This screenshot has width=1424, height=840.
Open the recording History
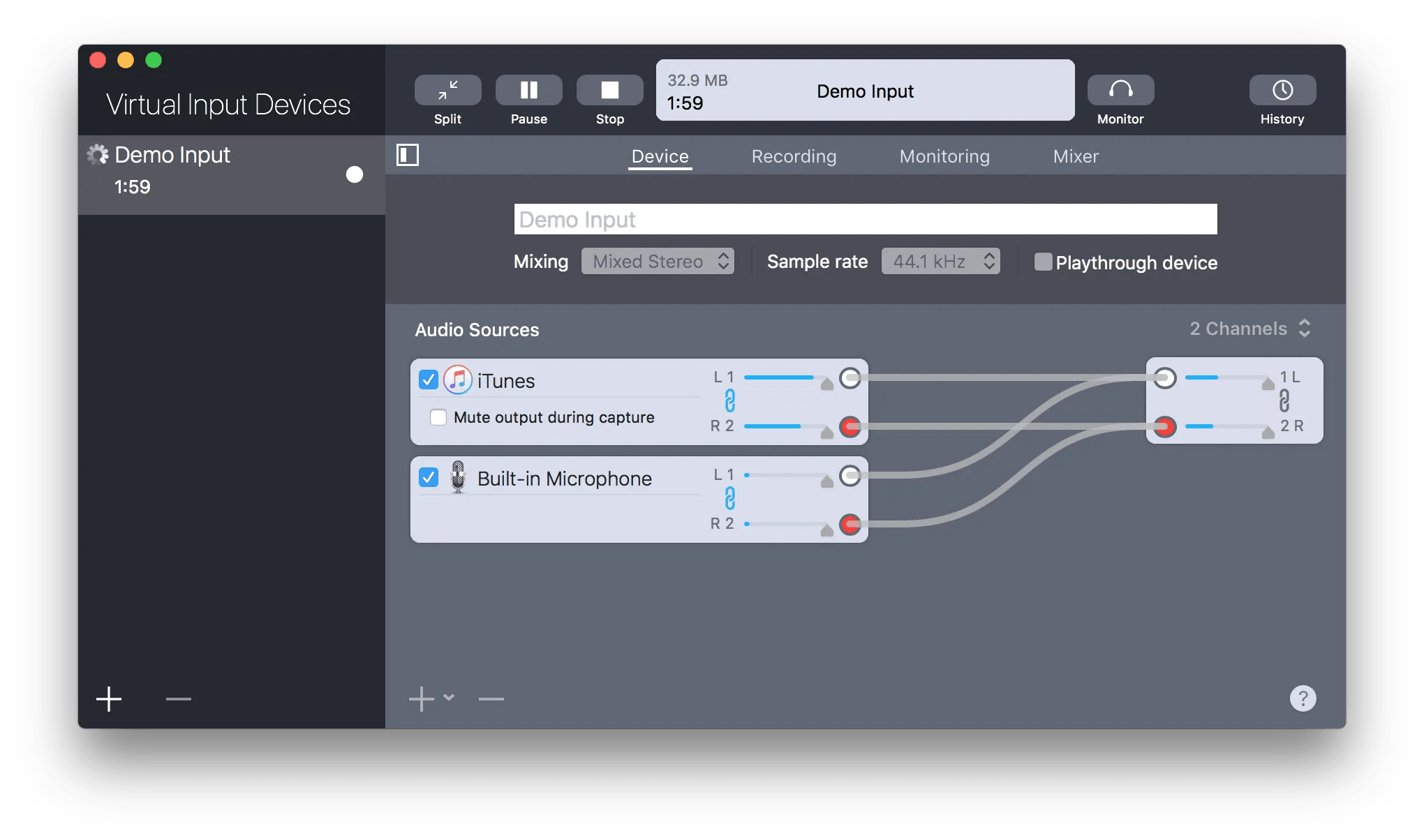(x=1282, y=90)
